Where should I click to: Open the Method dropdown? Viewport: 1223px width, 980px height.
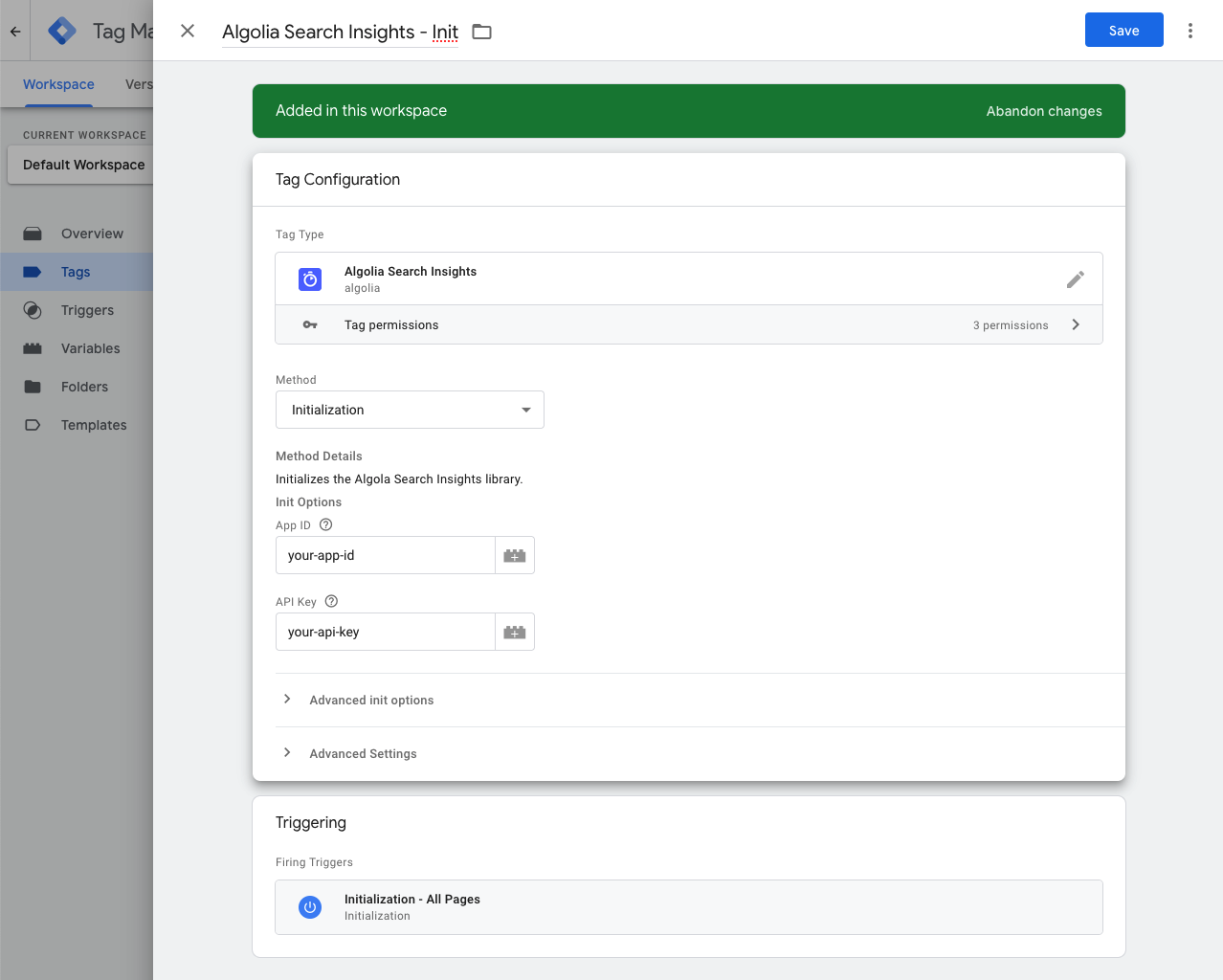410,409
